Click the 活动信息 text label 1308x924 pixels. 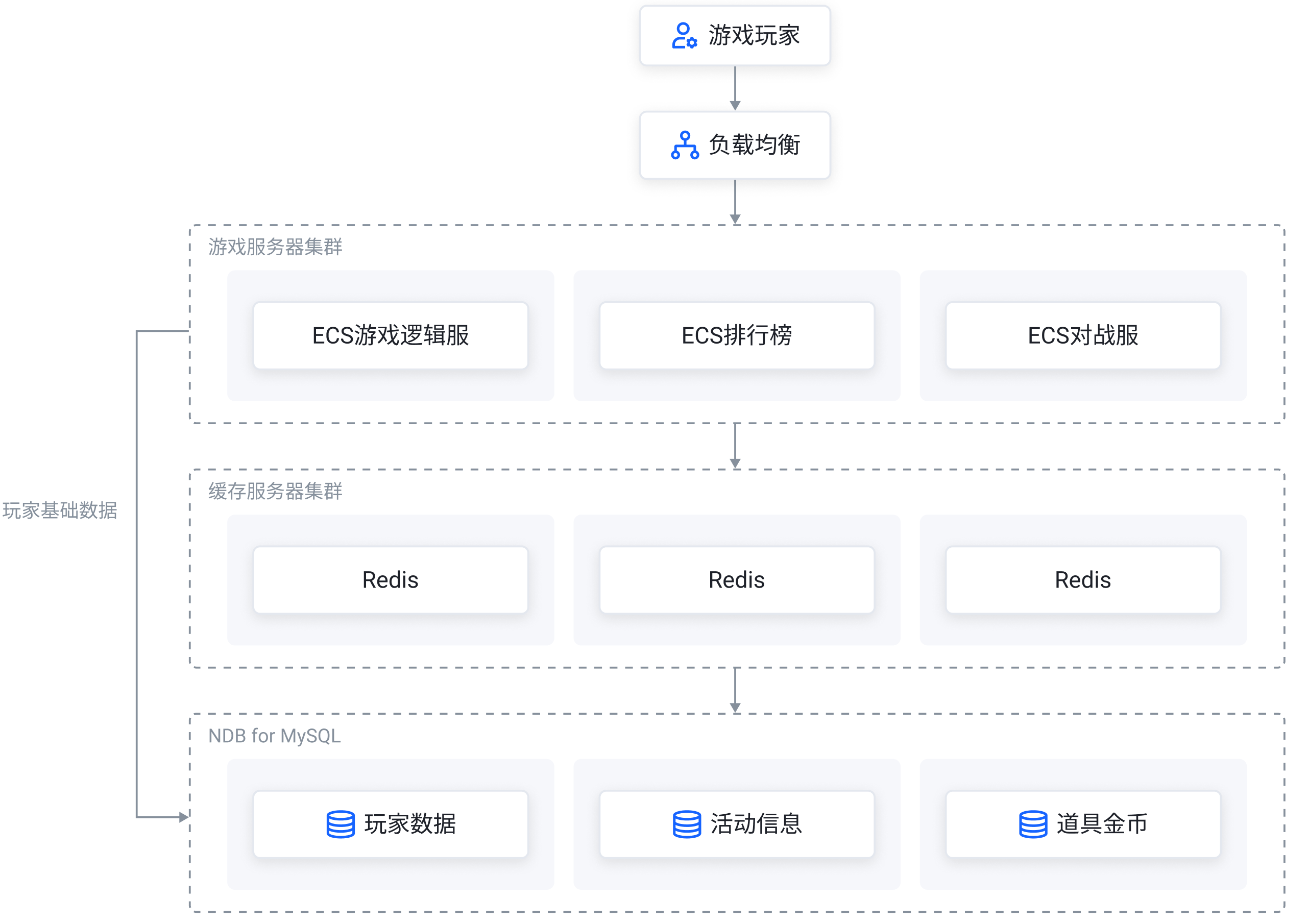(756, 824)
